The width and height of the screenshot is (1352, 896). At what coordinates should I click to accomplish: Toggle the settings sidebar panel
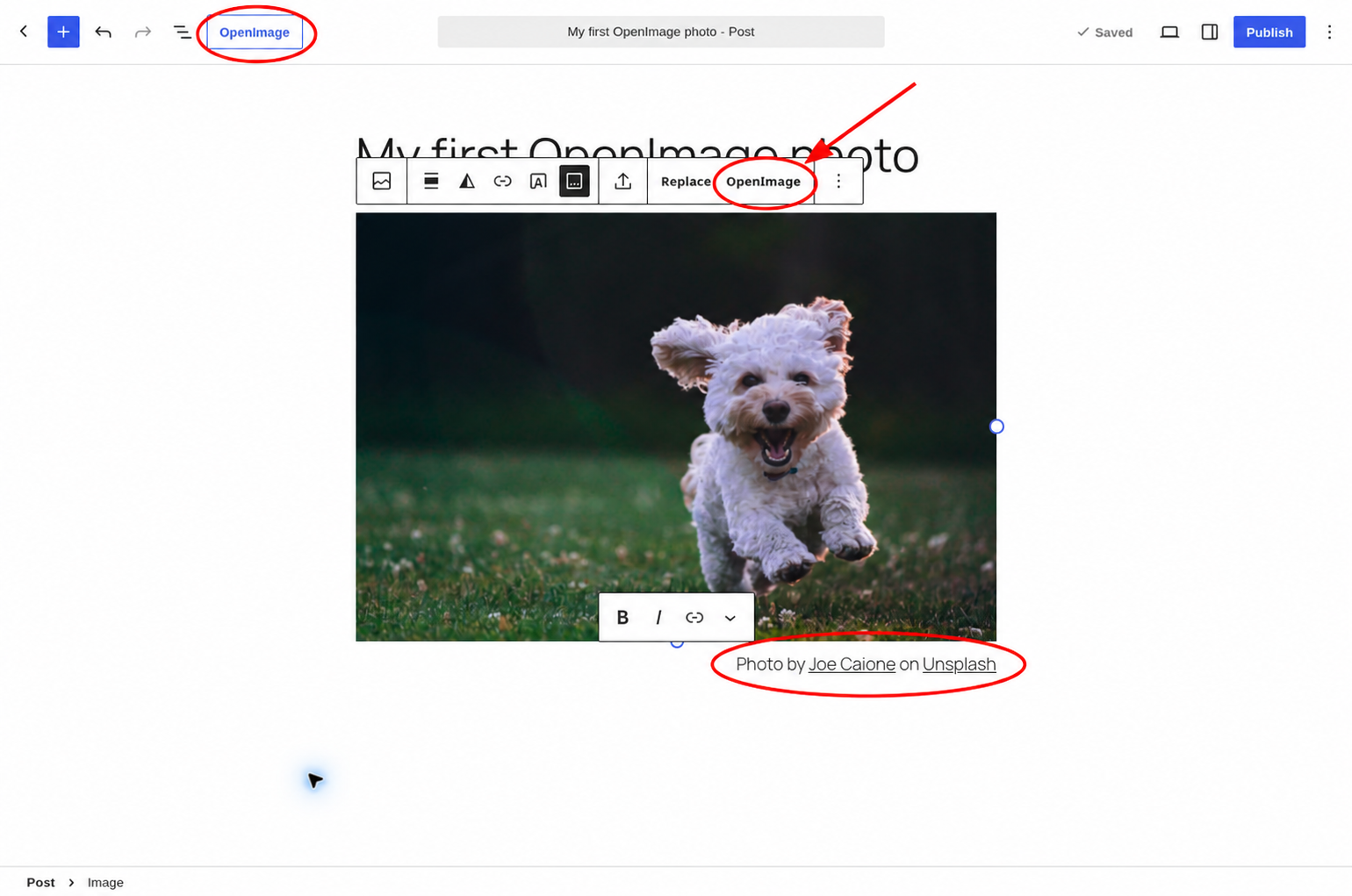tap(1210, 32)
